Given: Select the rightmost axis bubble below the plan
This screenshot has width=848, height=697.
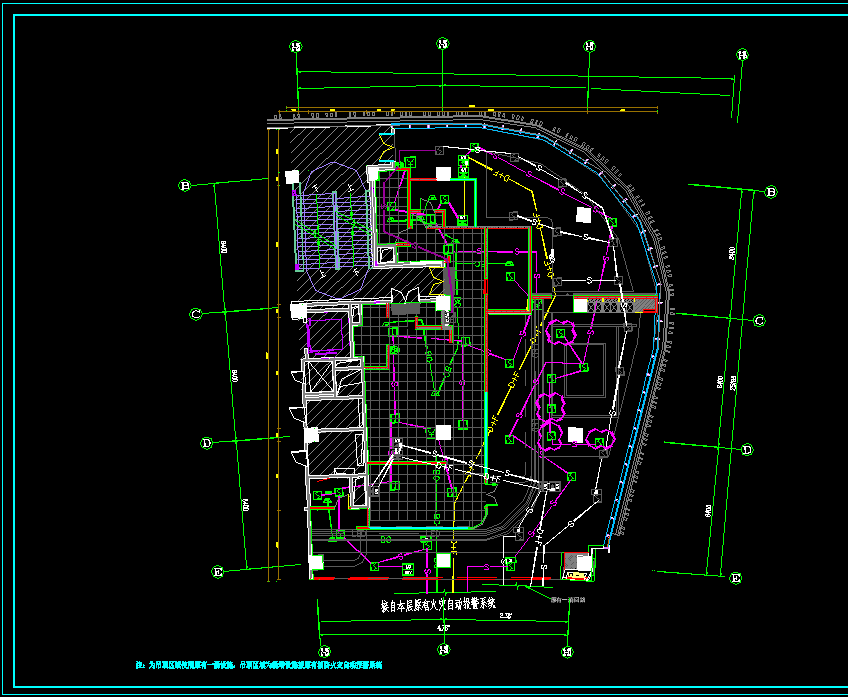Looking at the screenshot, I should (x=566, y=651).
